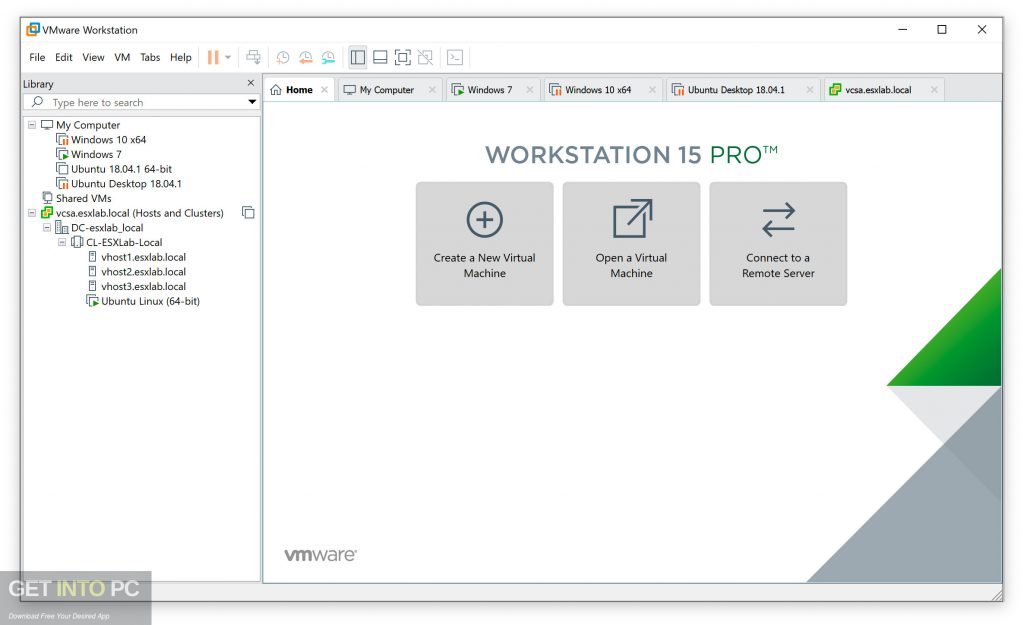Enter full screen mode icon
Screen dimensions: 1024x625
[403, 57]
